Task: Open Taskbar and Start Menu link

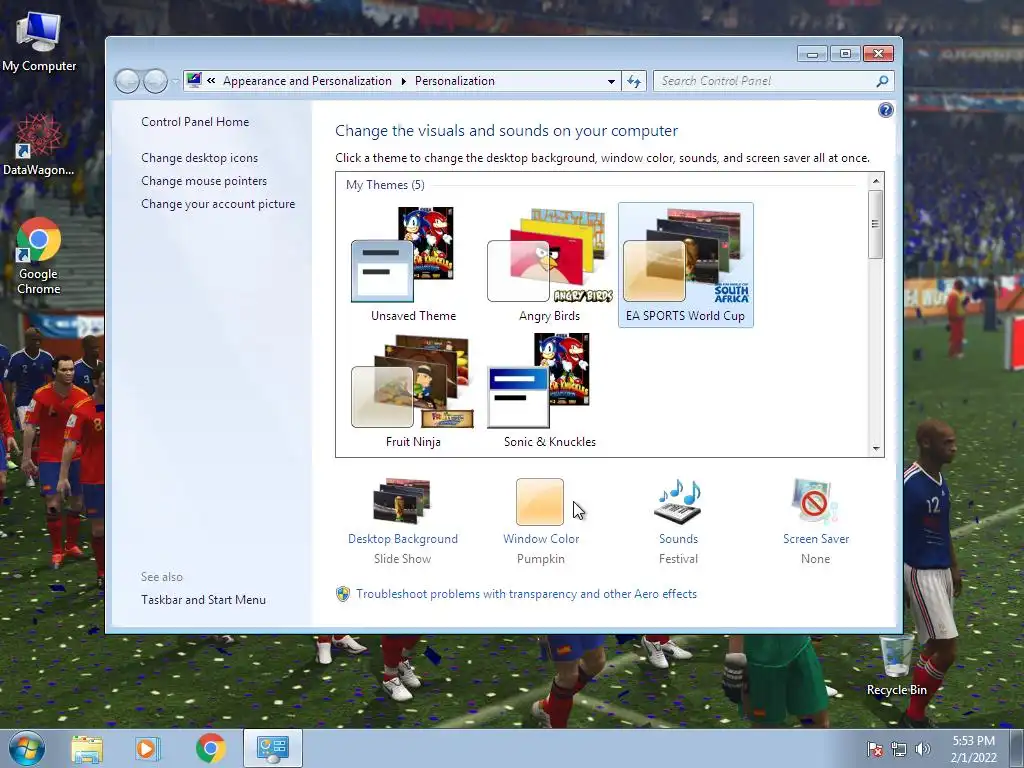Action: pos(203,600)
